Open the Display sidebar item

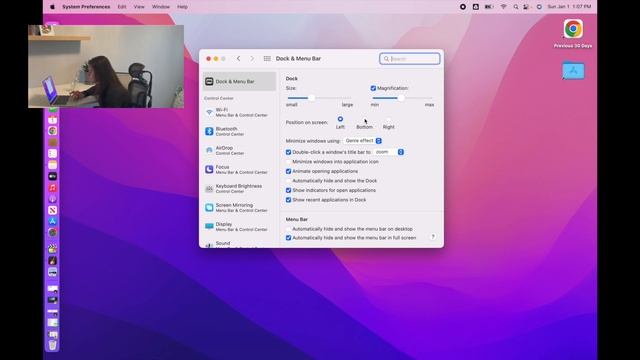click(239, 227)
